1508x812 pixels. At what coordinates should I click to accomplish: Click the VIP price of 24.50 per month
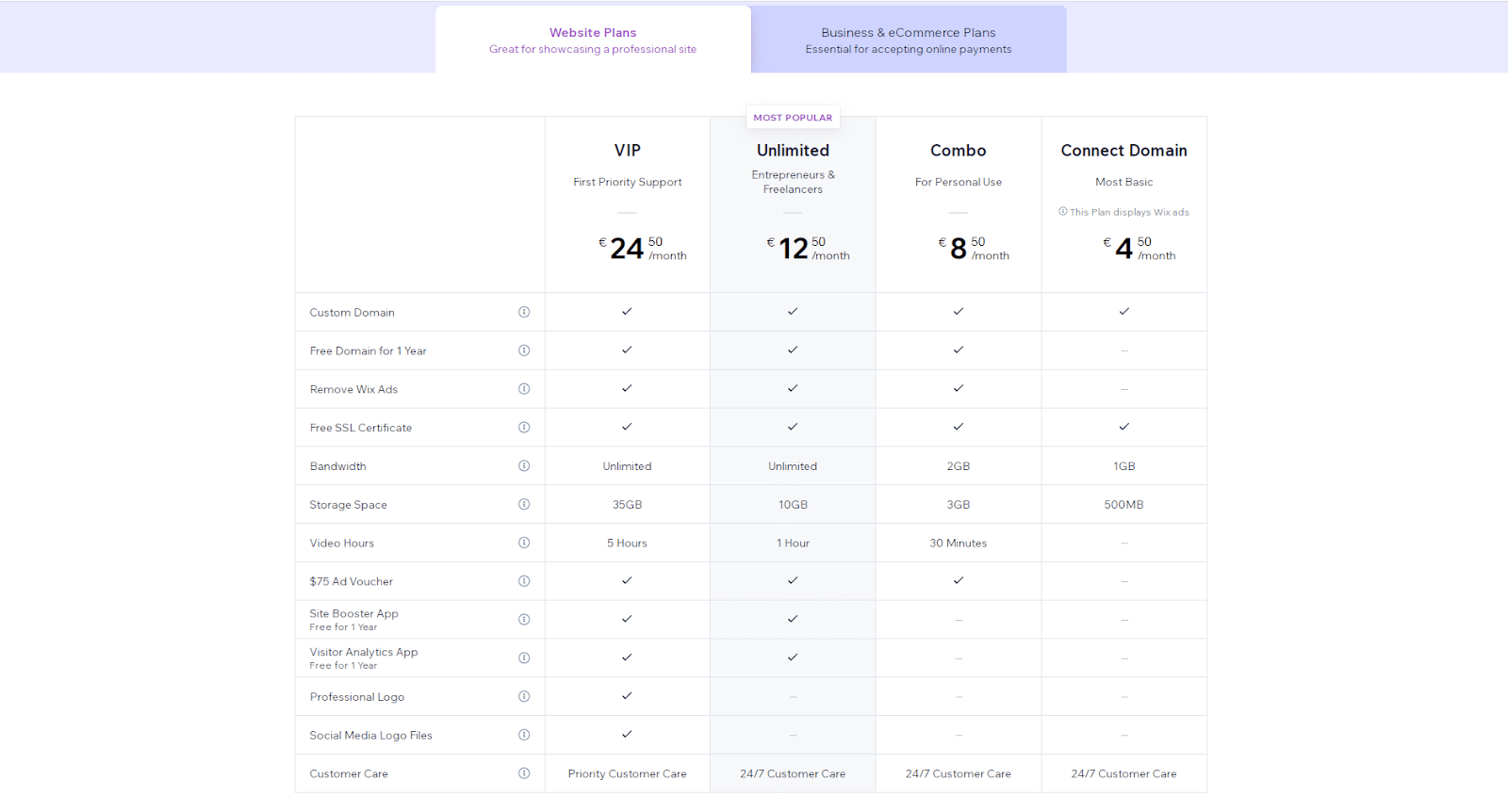642,249
